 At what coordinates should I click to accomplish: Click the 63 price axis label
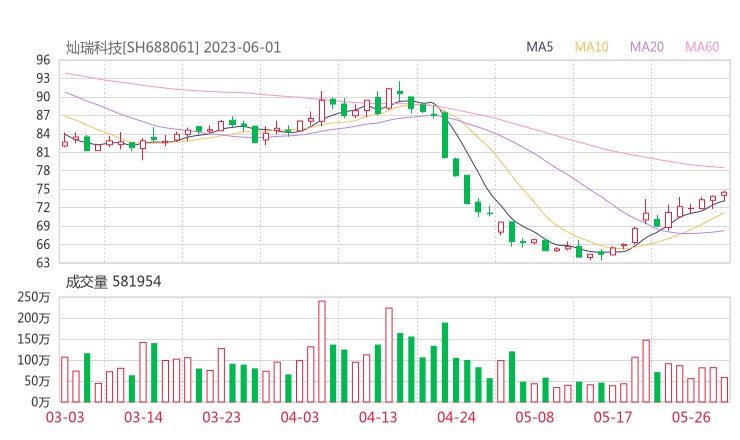[x=42, y=263]
